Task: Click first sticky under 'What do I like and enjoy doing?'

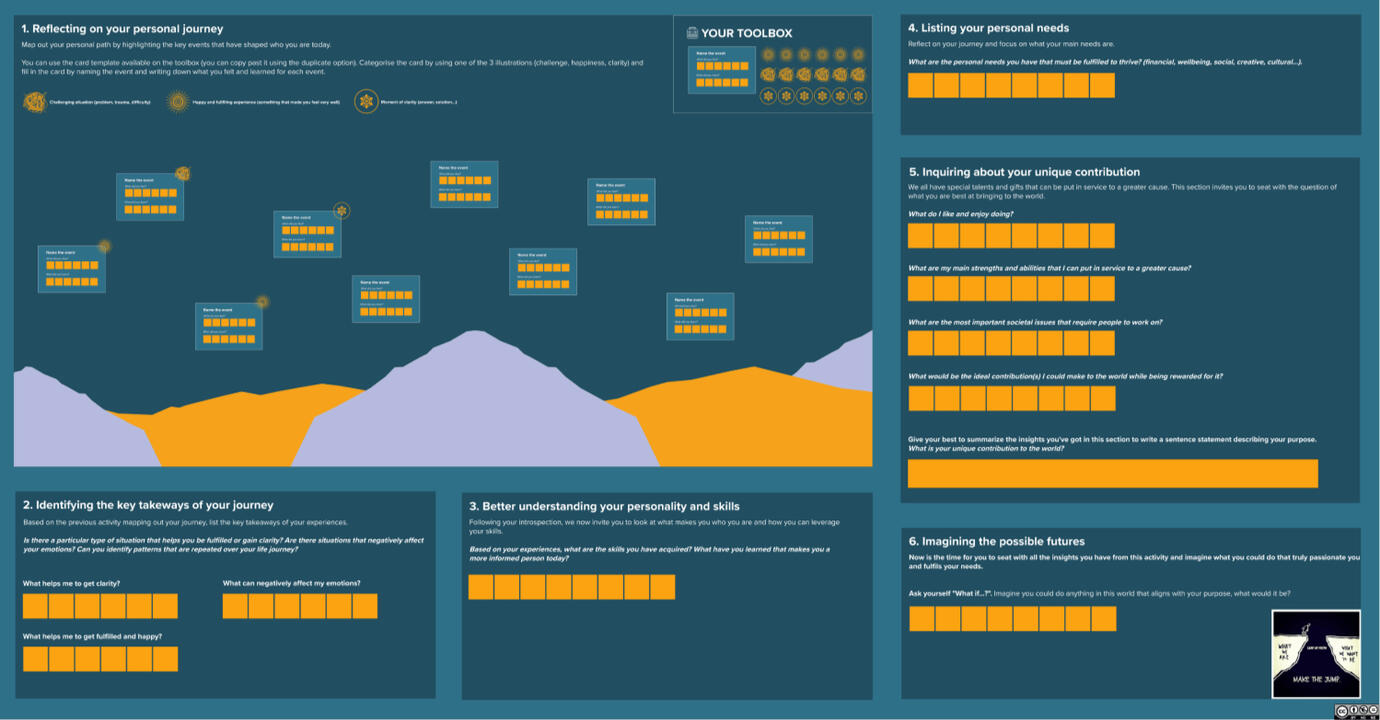Action: (920, 236)
